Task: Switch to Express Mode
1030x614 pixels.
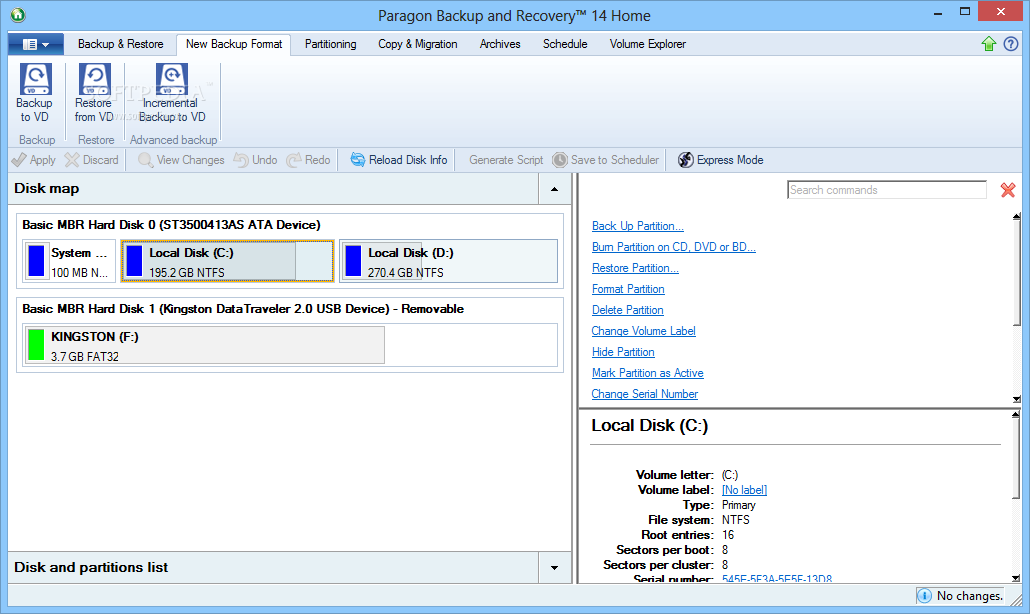Action: (x=721, y=160)
